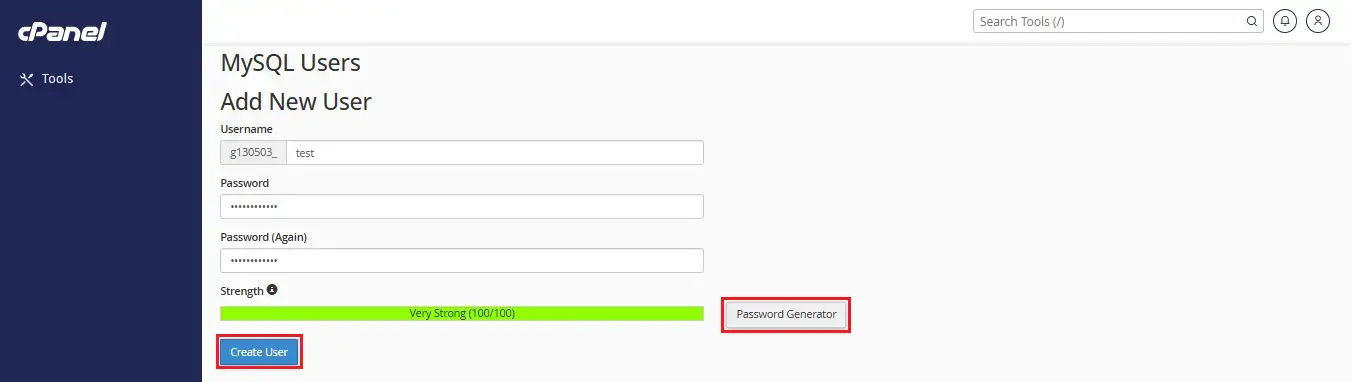Open the user account icon menu
Viewport: 1352px width, 382px height.
click(x=1318, y=21)
